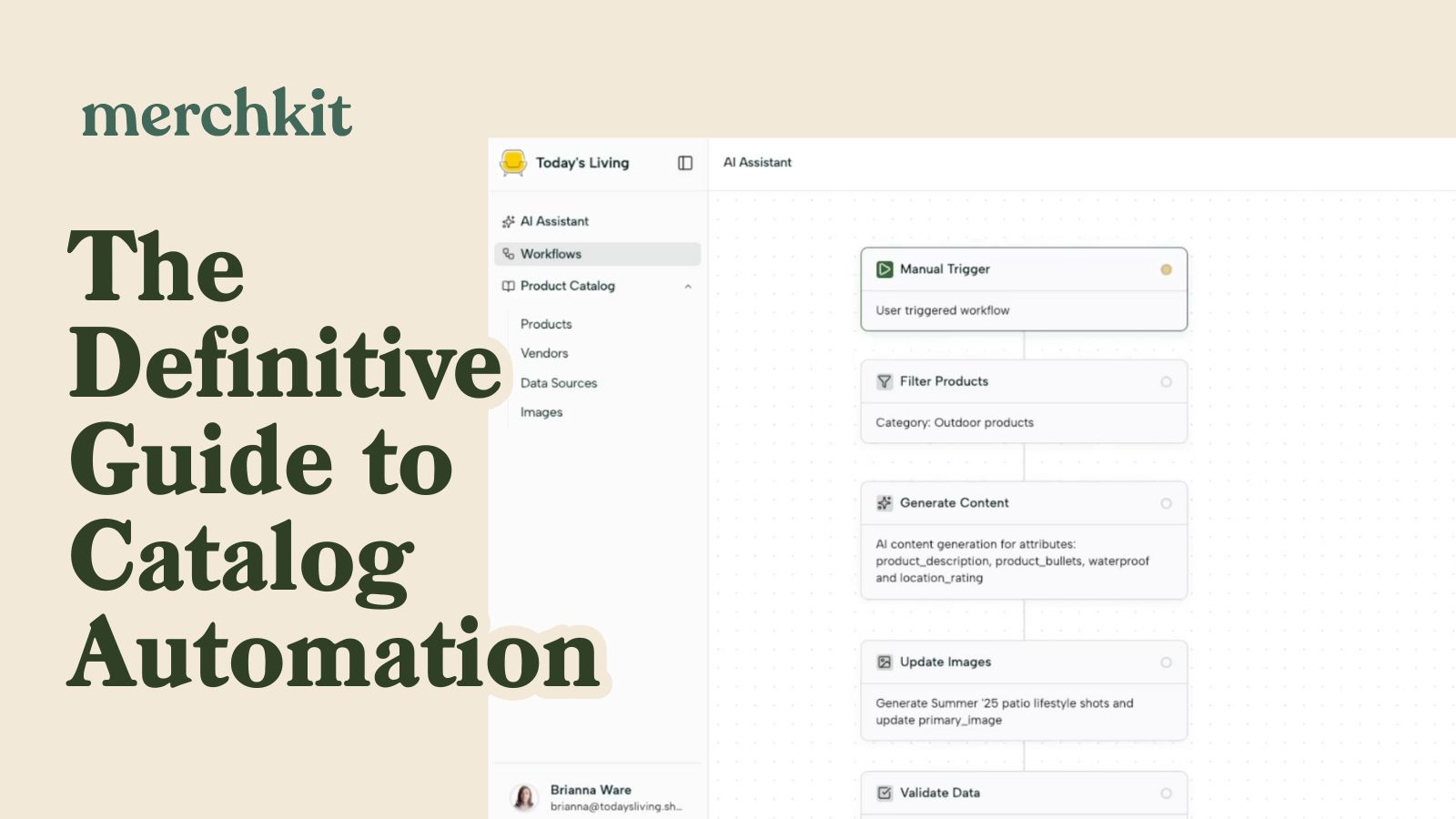
Task: Click the yellow Manual Trigger status dot
Action: [1166, 269]
